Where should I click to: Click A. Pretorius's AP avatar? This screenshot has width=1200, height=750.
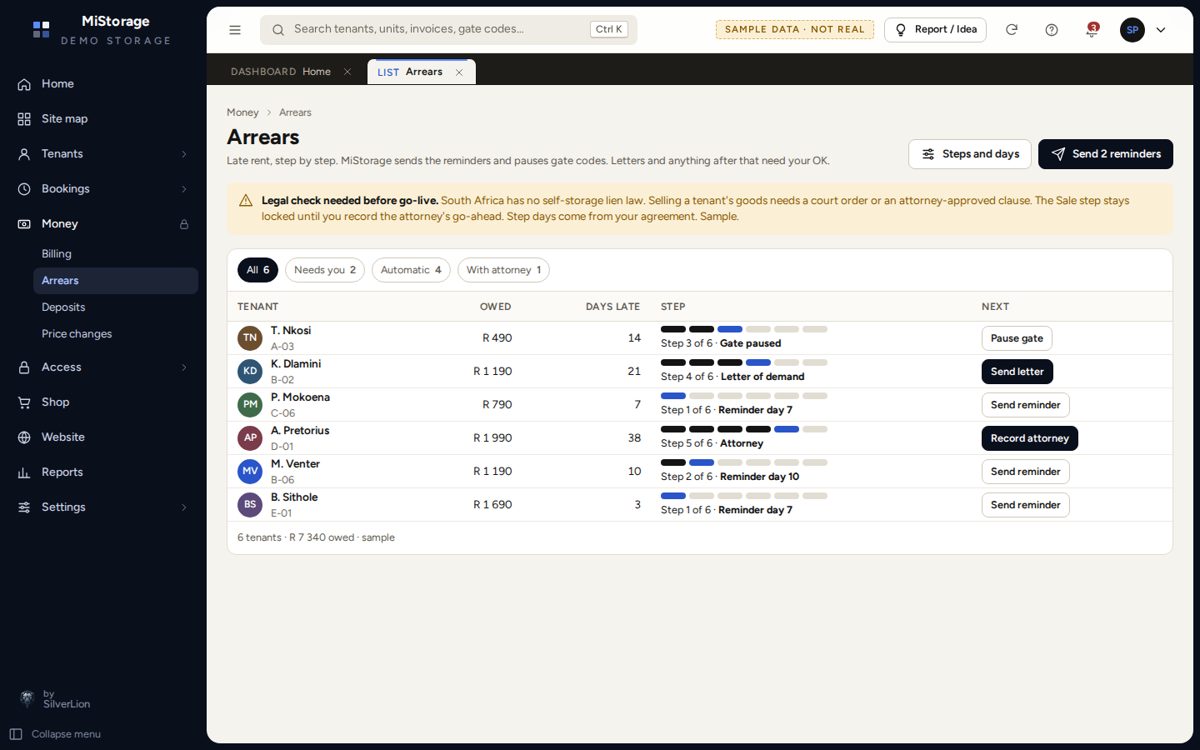click(250, 438)
